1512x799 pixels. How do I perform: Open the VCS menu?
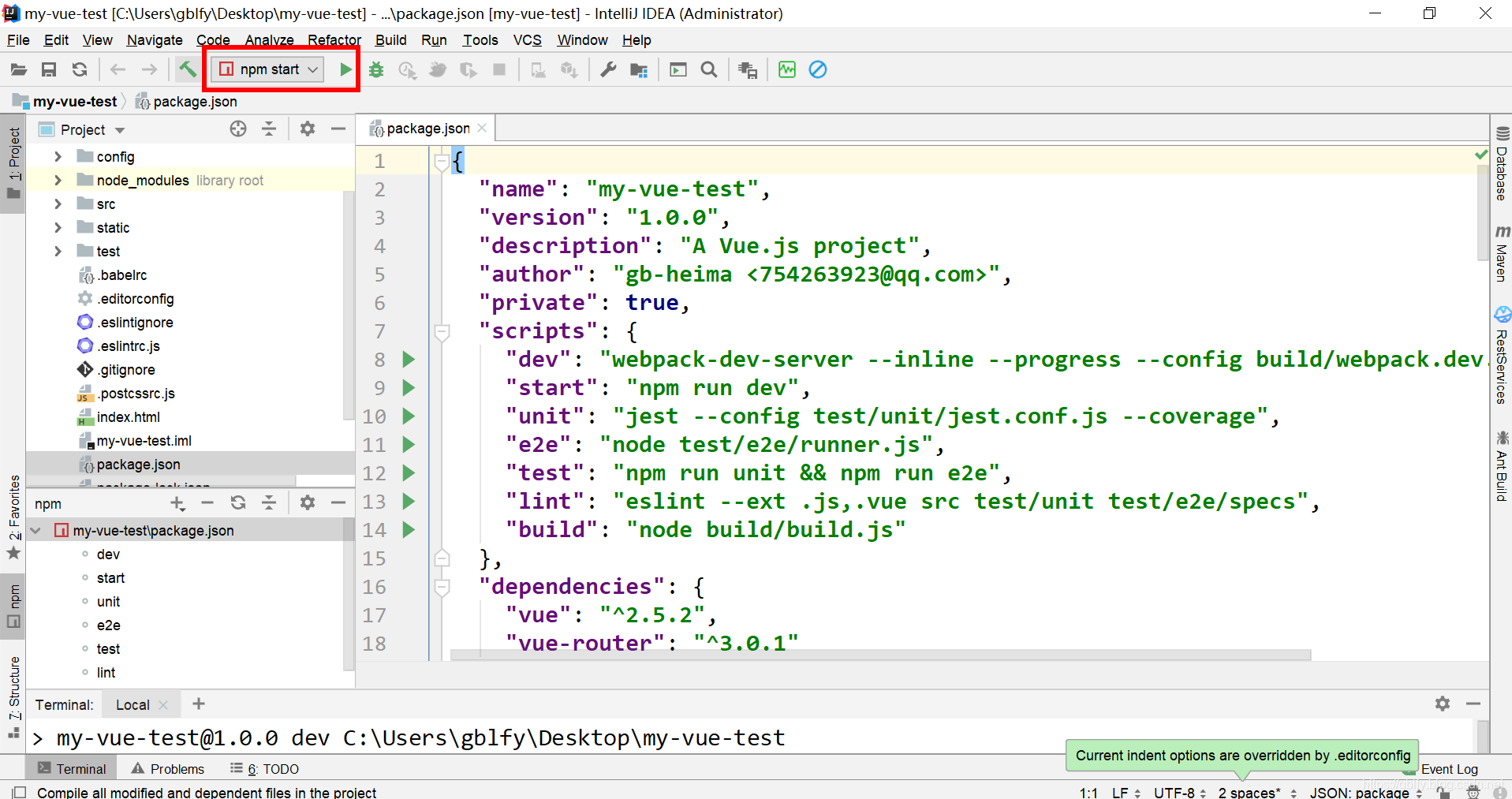pyautogui.click(x=527, y=40)
